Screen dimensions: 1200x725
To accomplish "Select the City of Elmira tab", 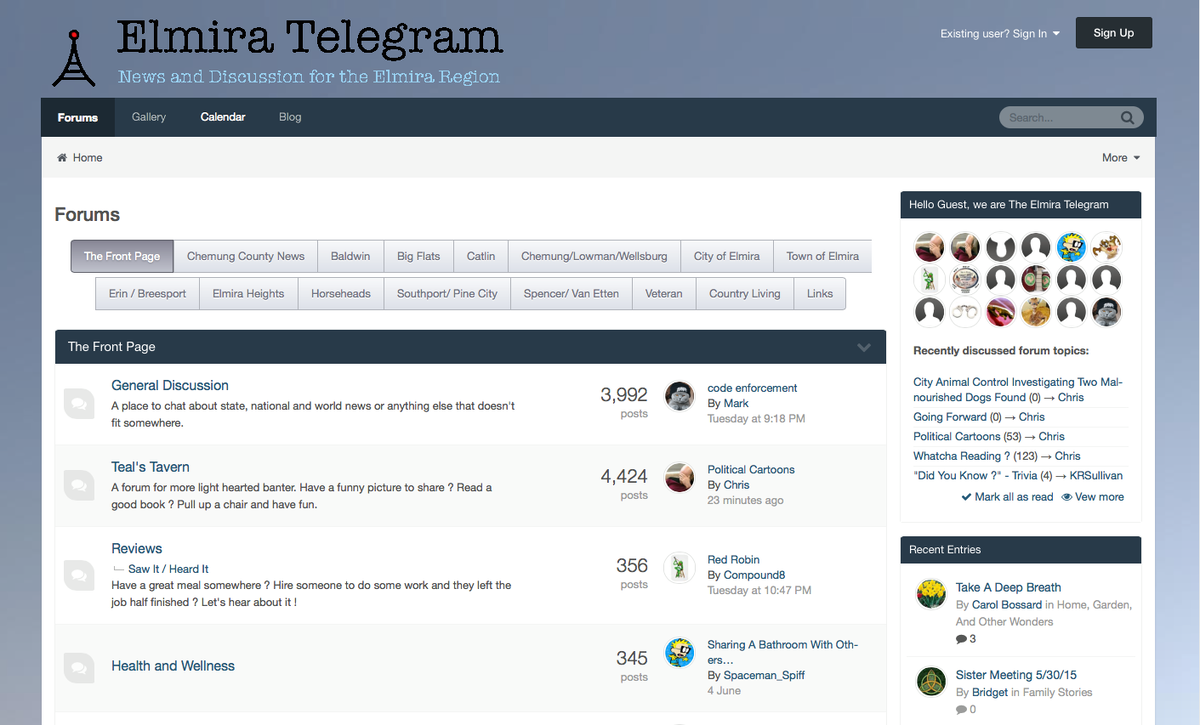I will [x=727, y=256].
